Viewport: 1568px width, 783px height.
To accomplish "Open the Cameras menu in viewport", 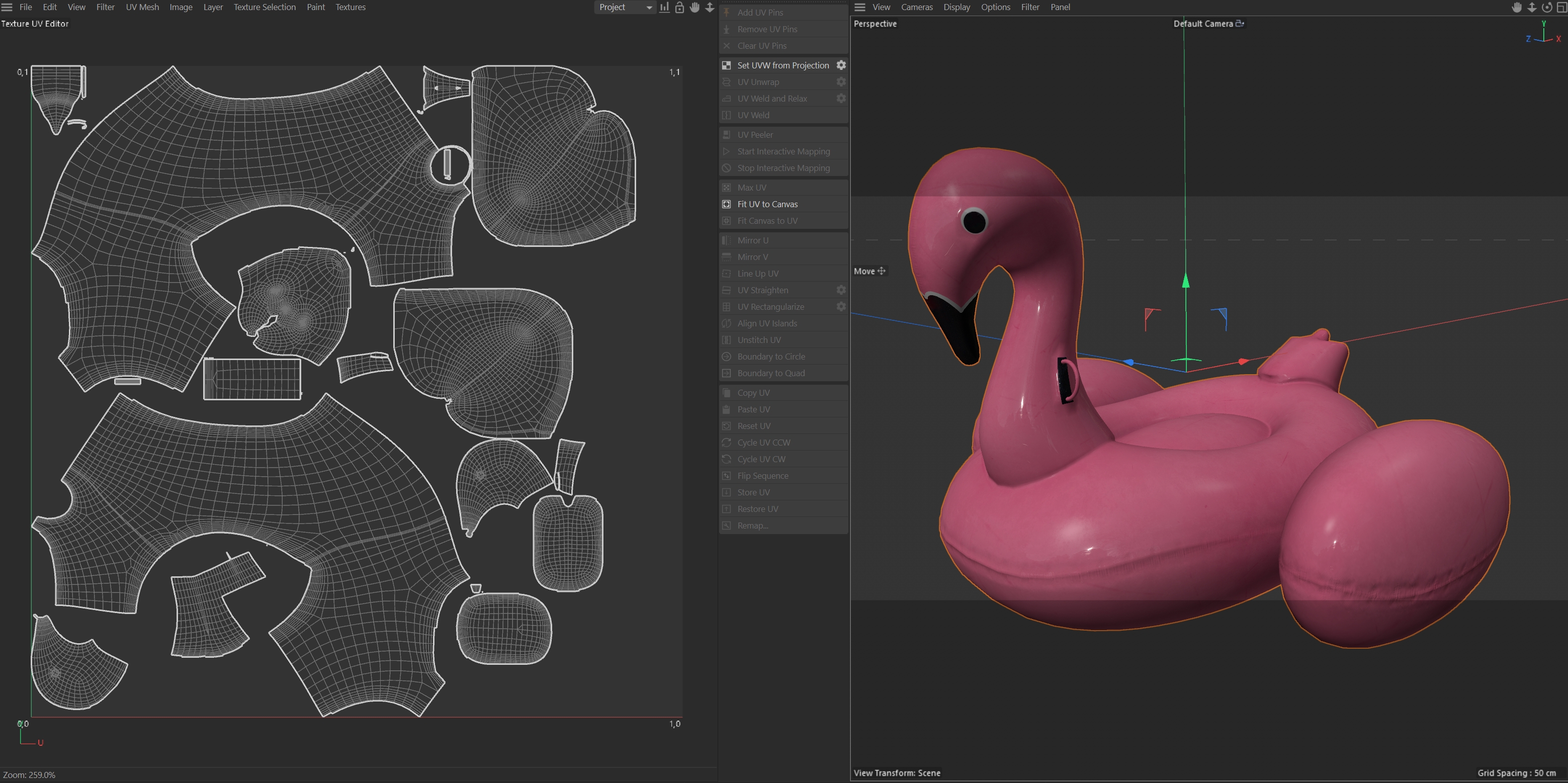I will click(x=917, y=8).
